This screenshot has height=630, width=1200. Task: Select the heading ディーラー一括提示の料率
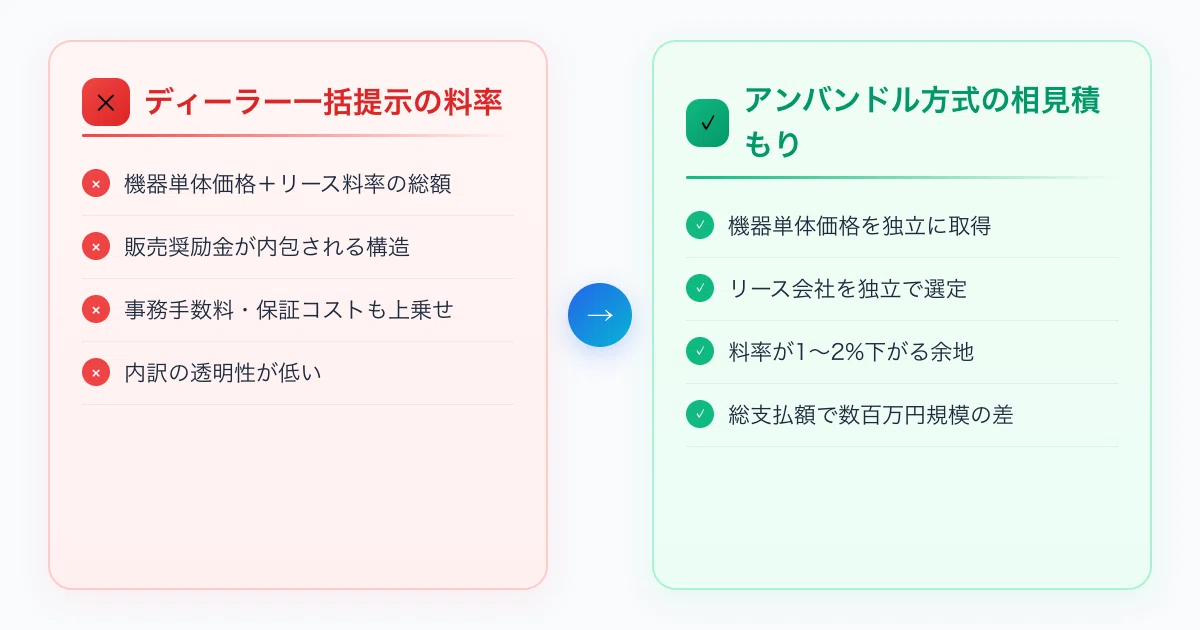pos(323,102)
